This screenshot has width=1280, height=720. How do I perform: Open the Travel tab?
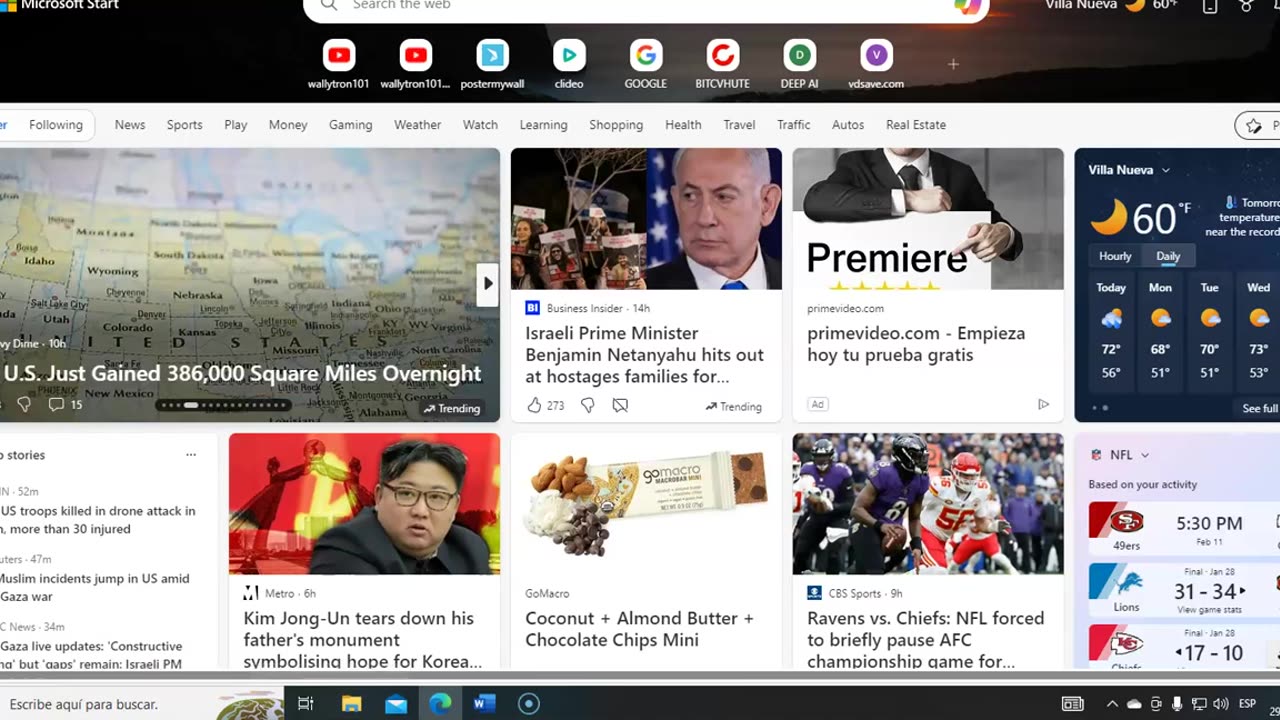click(x=739, y=125)
